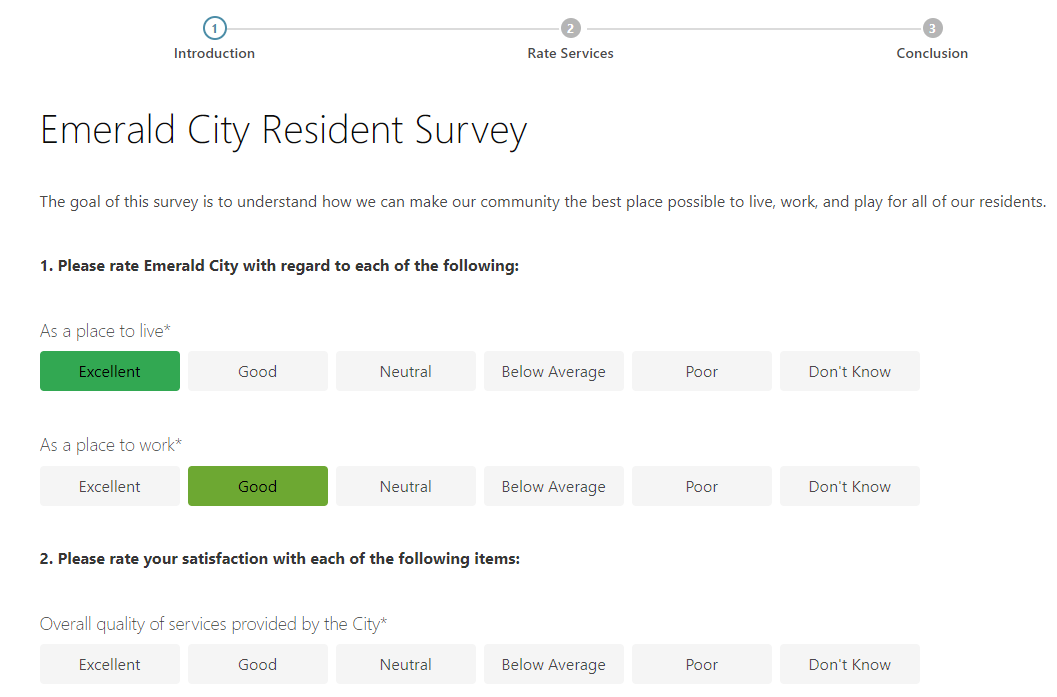Click the step 3 circle icon
Screen dimensions: 1057x697
[x=932, y=28]
